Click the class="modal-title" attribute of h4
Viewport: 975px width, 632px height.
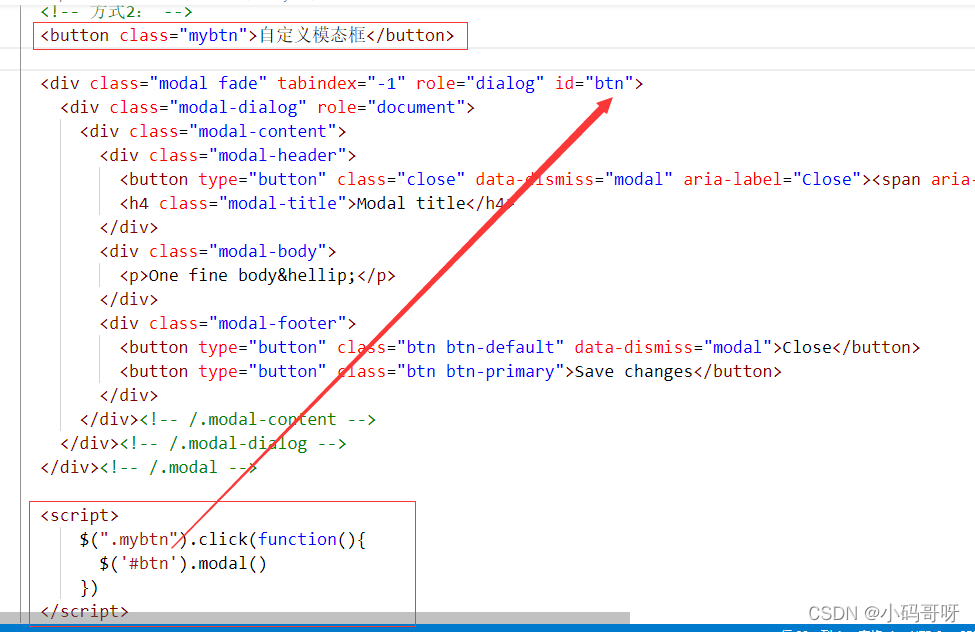252,203
